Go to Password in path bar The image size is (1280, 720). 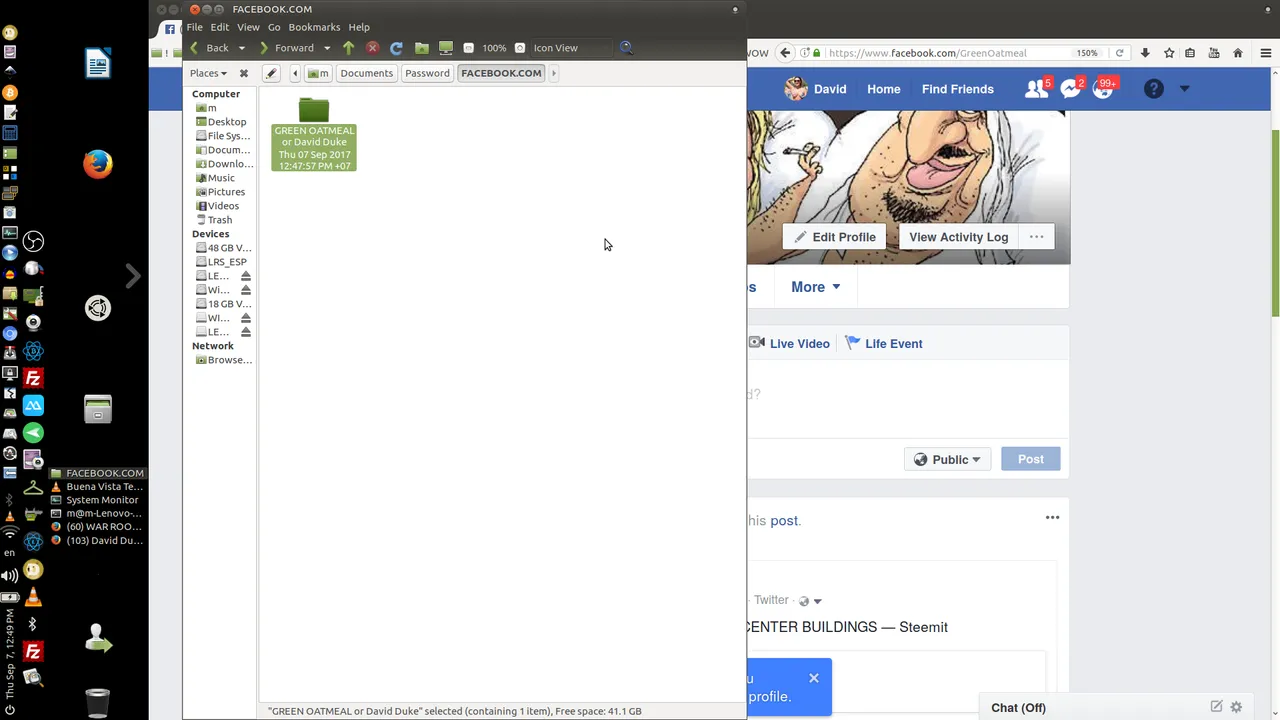point(427,73)
